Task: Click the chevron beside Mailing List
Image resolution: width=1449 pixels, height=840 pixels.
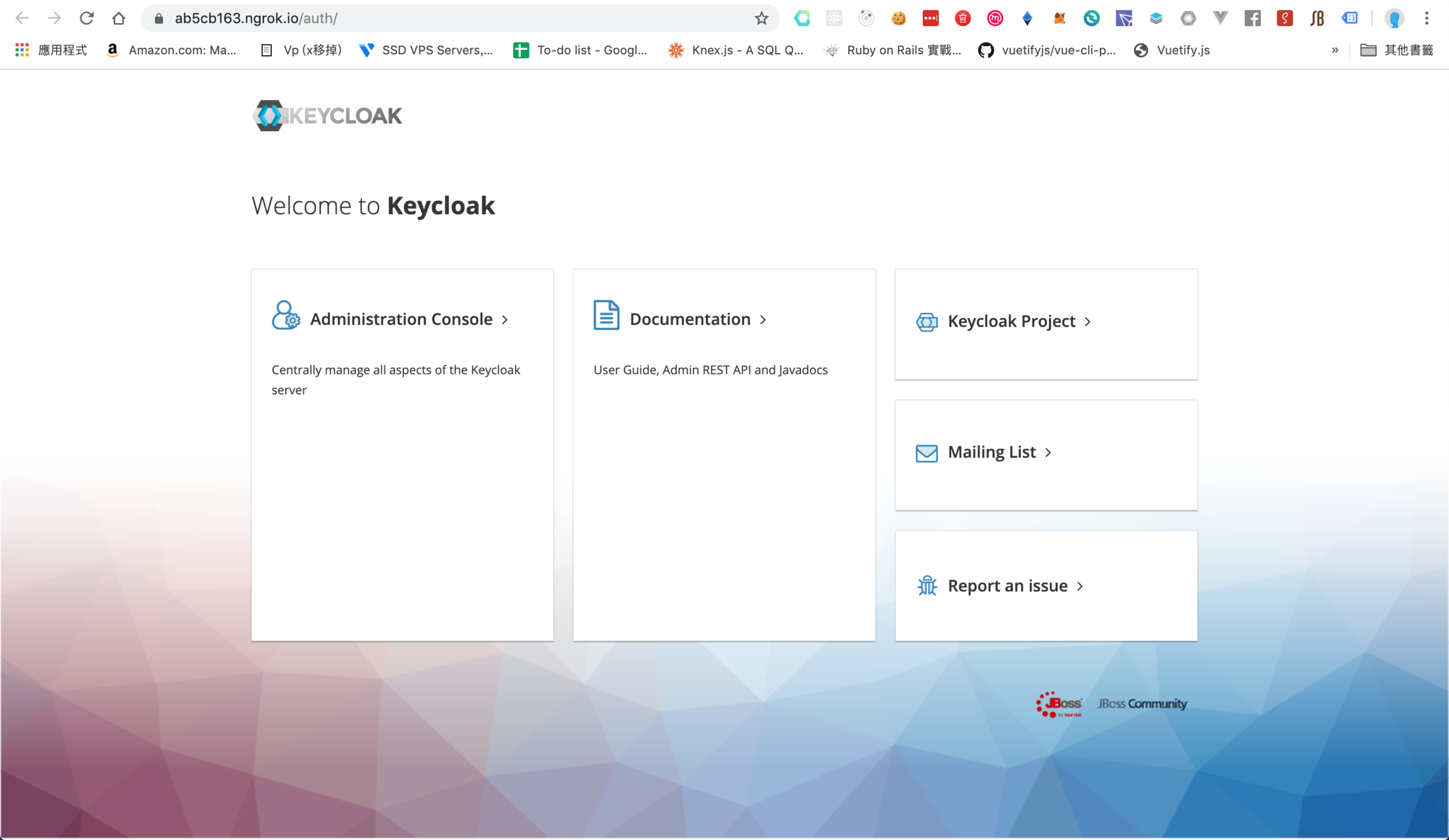Action: 1048,452
